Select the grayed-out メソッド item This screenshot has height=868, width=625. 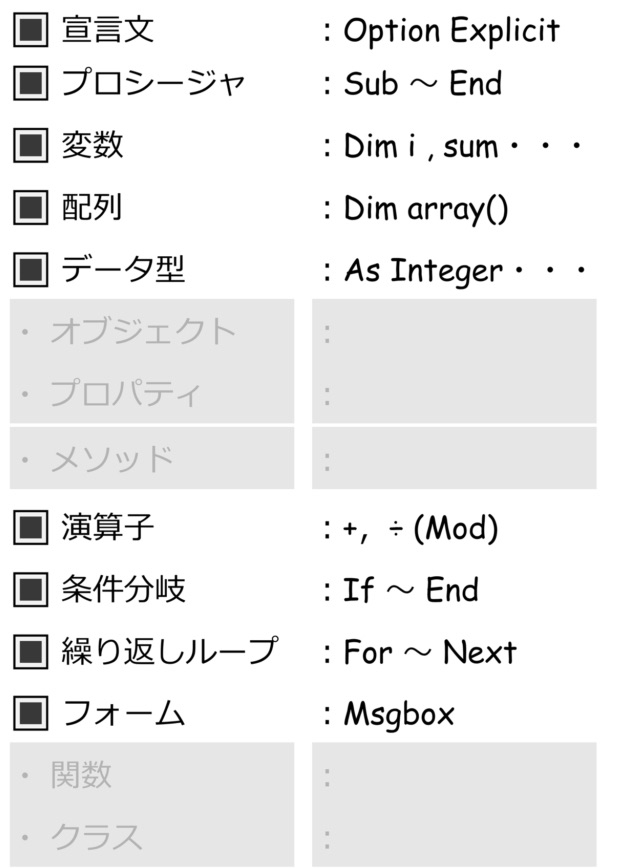[112, 459]
